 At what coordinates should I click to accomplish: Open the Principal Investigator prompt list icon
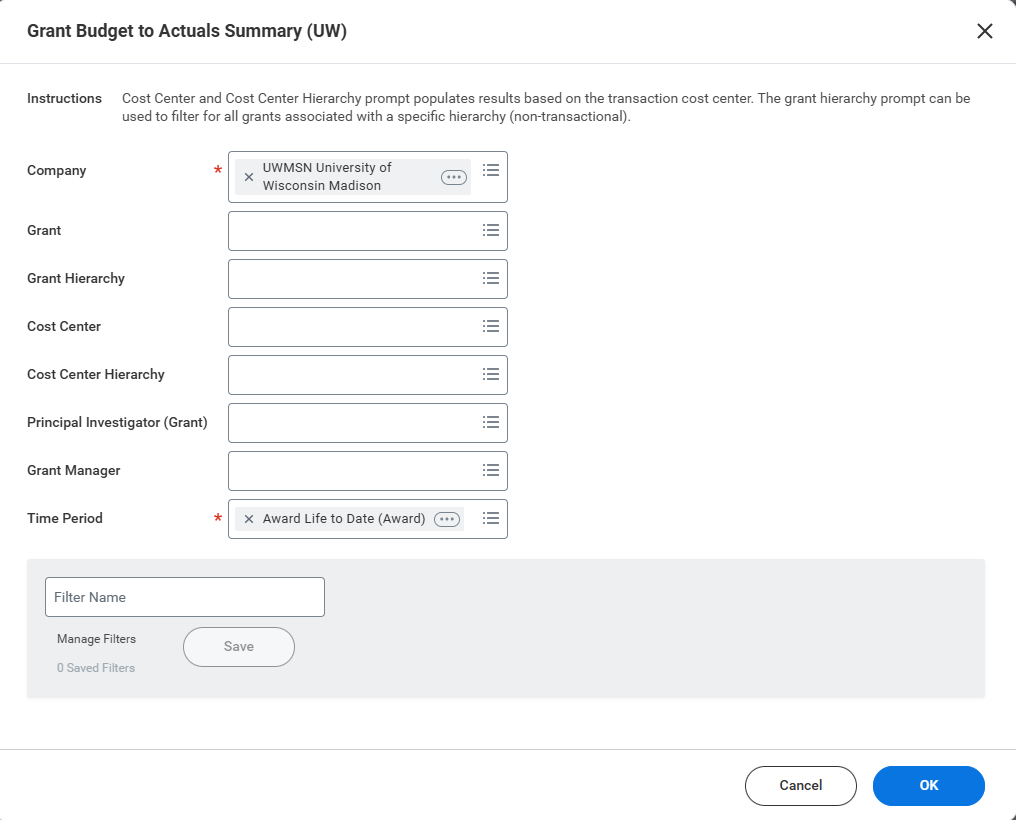coord(490,422)
